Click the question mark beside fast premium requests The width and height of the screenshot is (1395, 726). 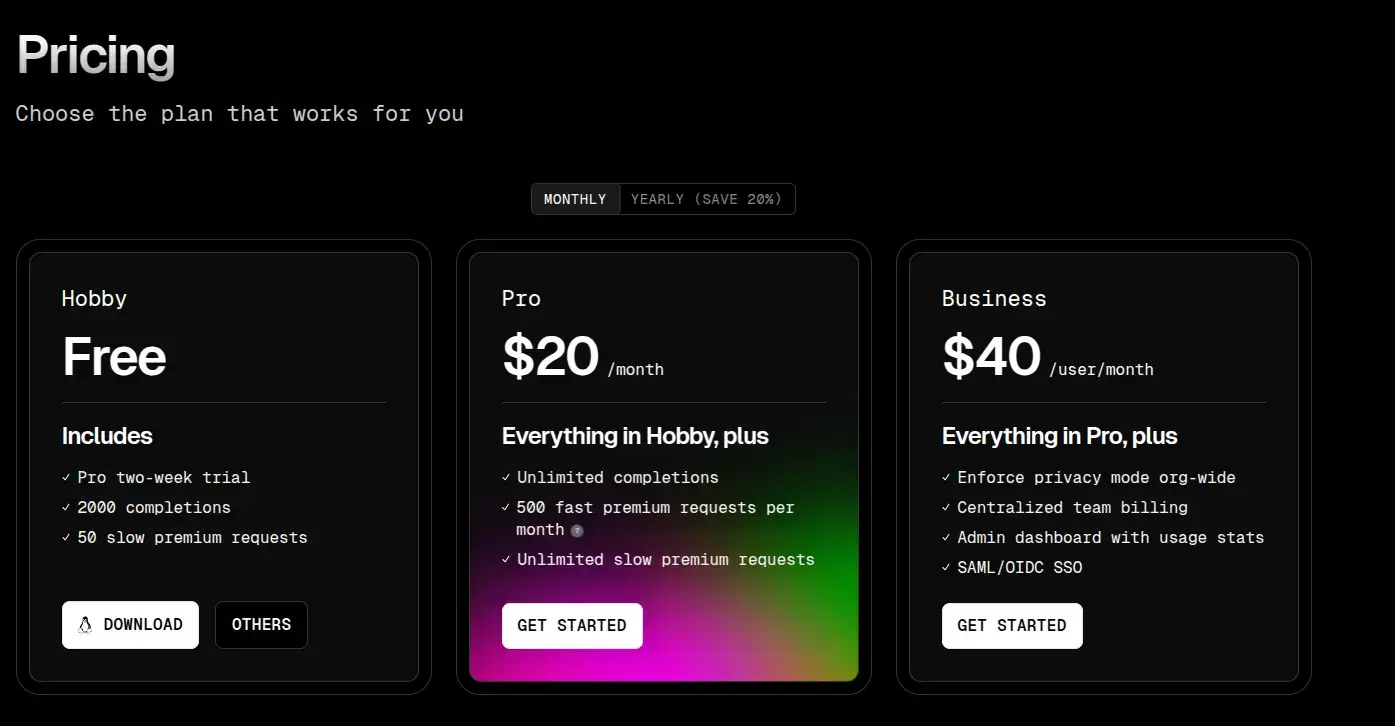577,531
